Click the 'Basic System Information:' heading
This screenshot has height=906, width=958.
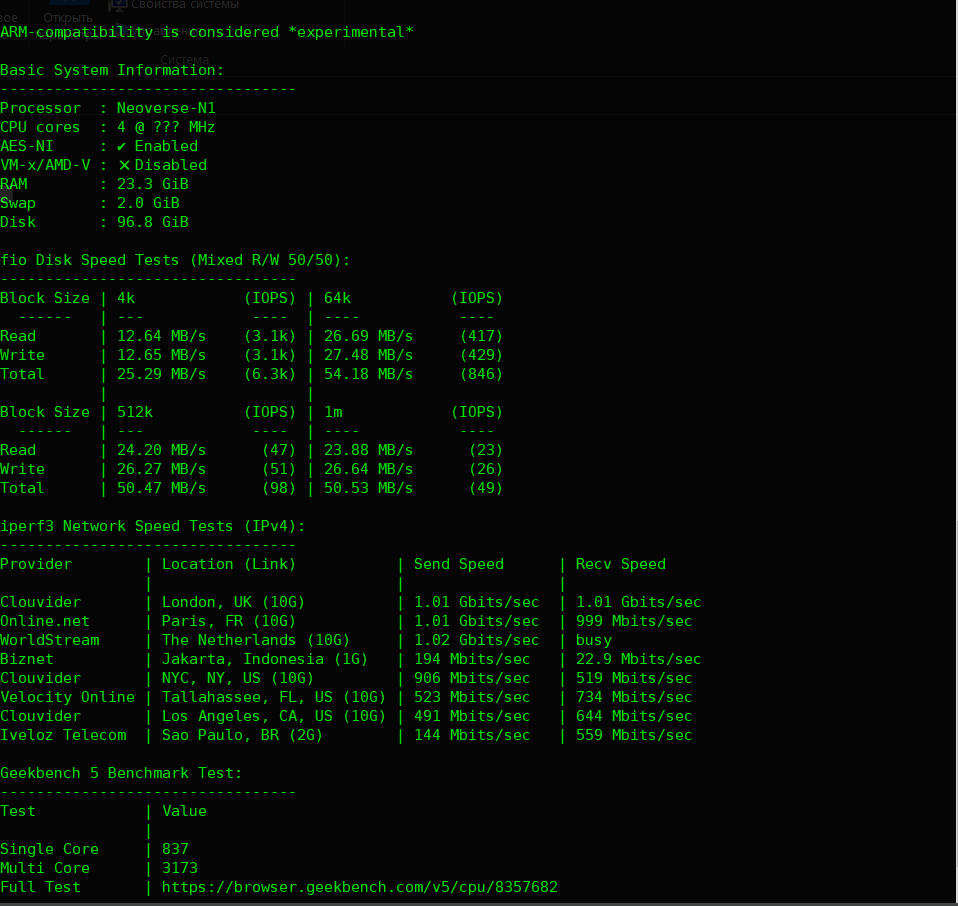point(112,70)
